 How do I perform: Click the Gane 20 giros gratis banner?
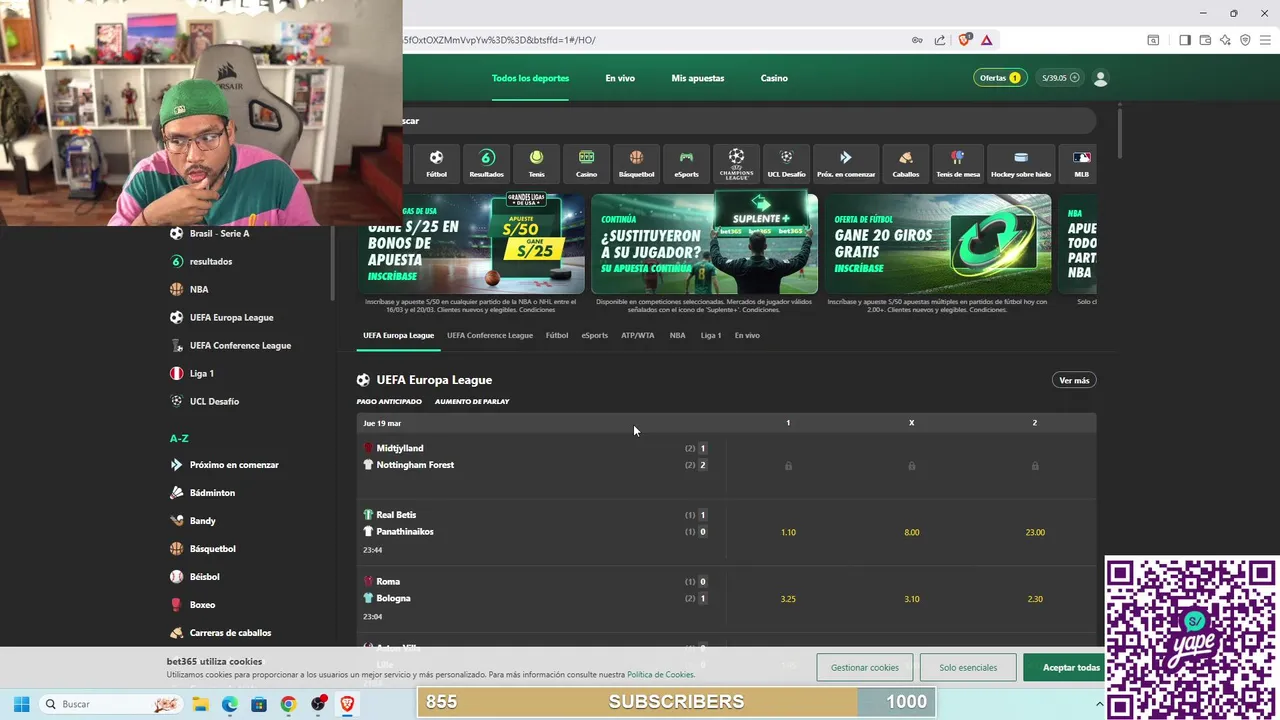coord(938,244)
